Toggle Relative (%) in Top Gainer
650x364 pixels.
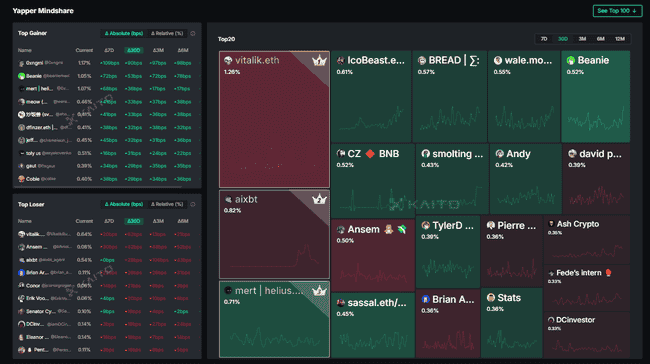point(167,34)
